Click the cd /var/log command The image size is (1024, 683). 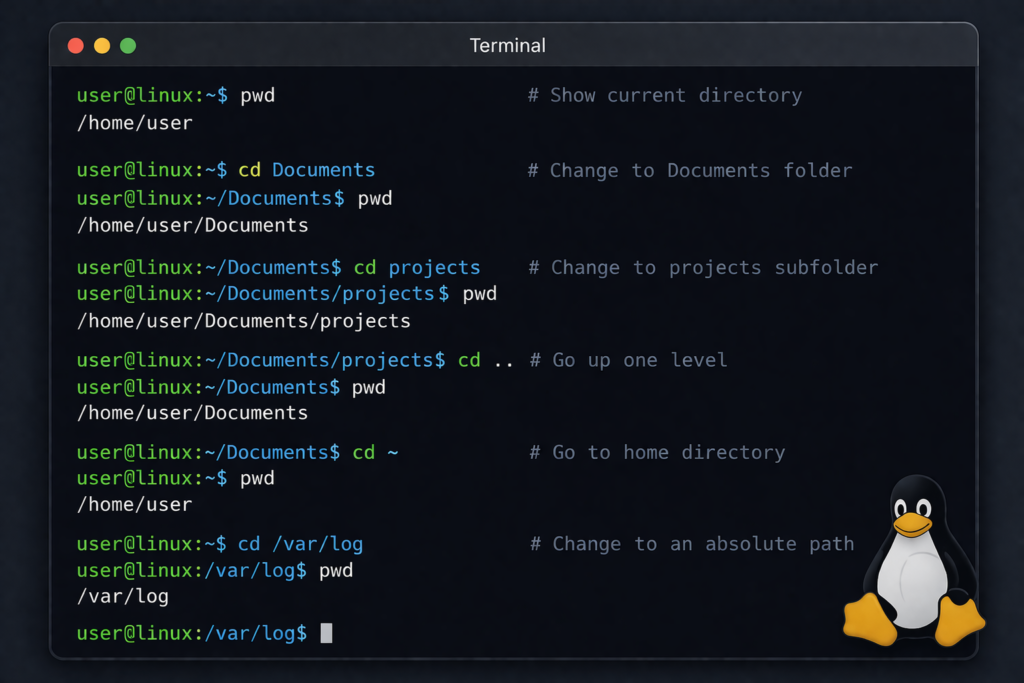click(301, 543)
